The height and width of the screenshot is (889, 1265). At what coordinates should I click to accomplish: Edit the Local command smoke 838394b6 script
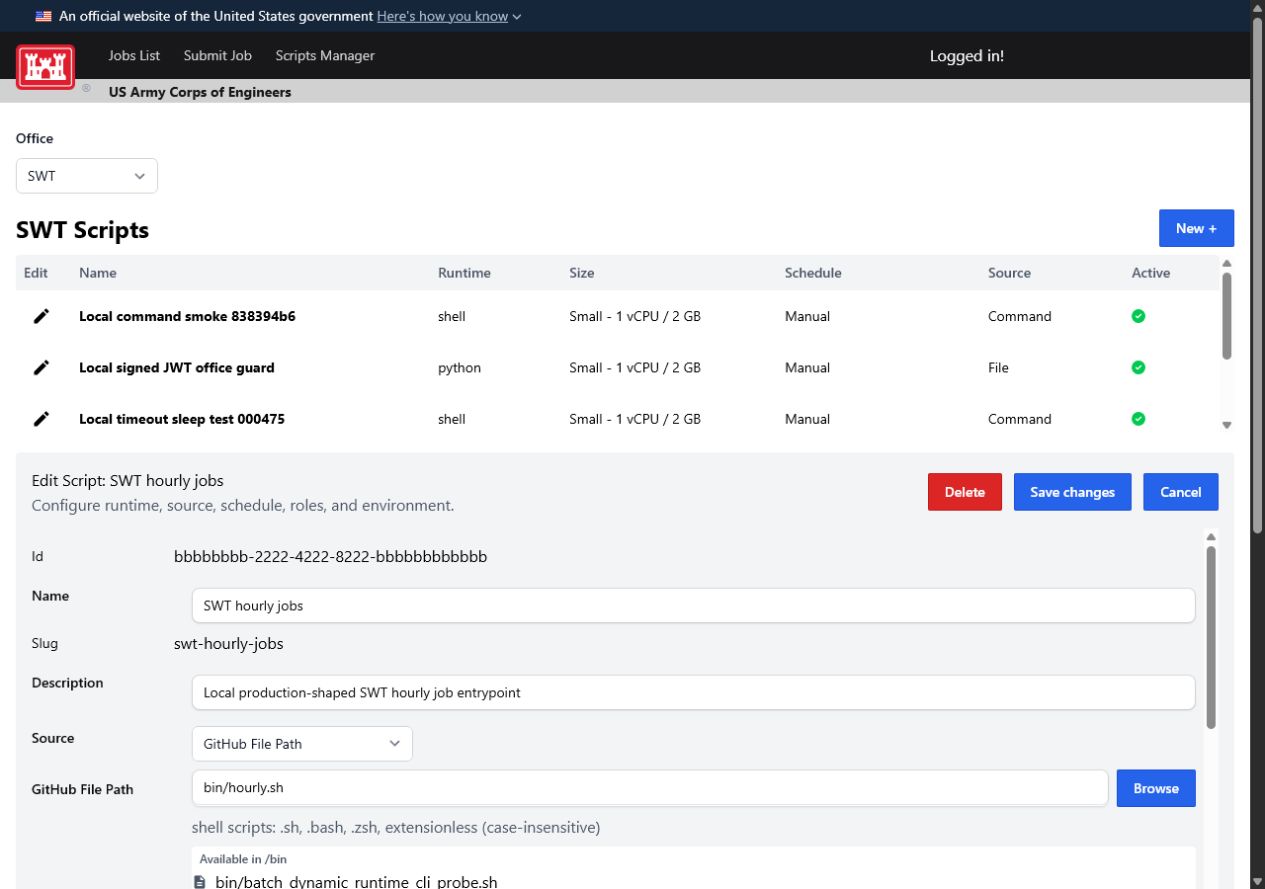[41, 316]
